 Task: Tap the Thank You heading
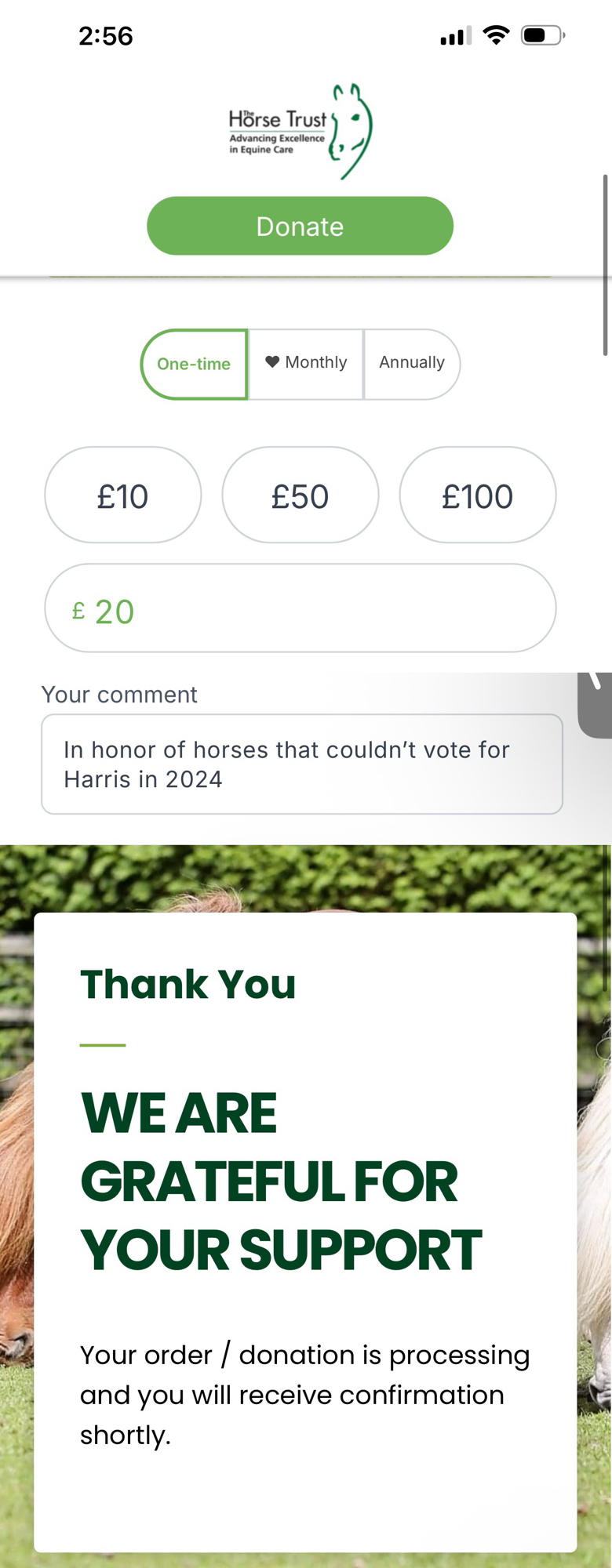click(x=188, y=985)
